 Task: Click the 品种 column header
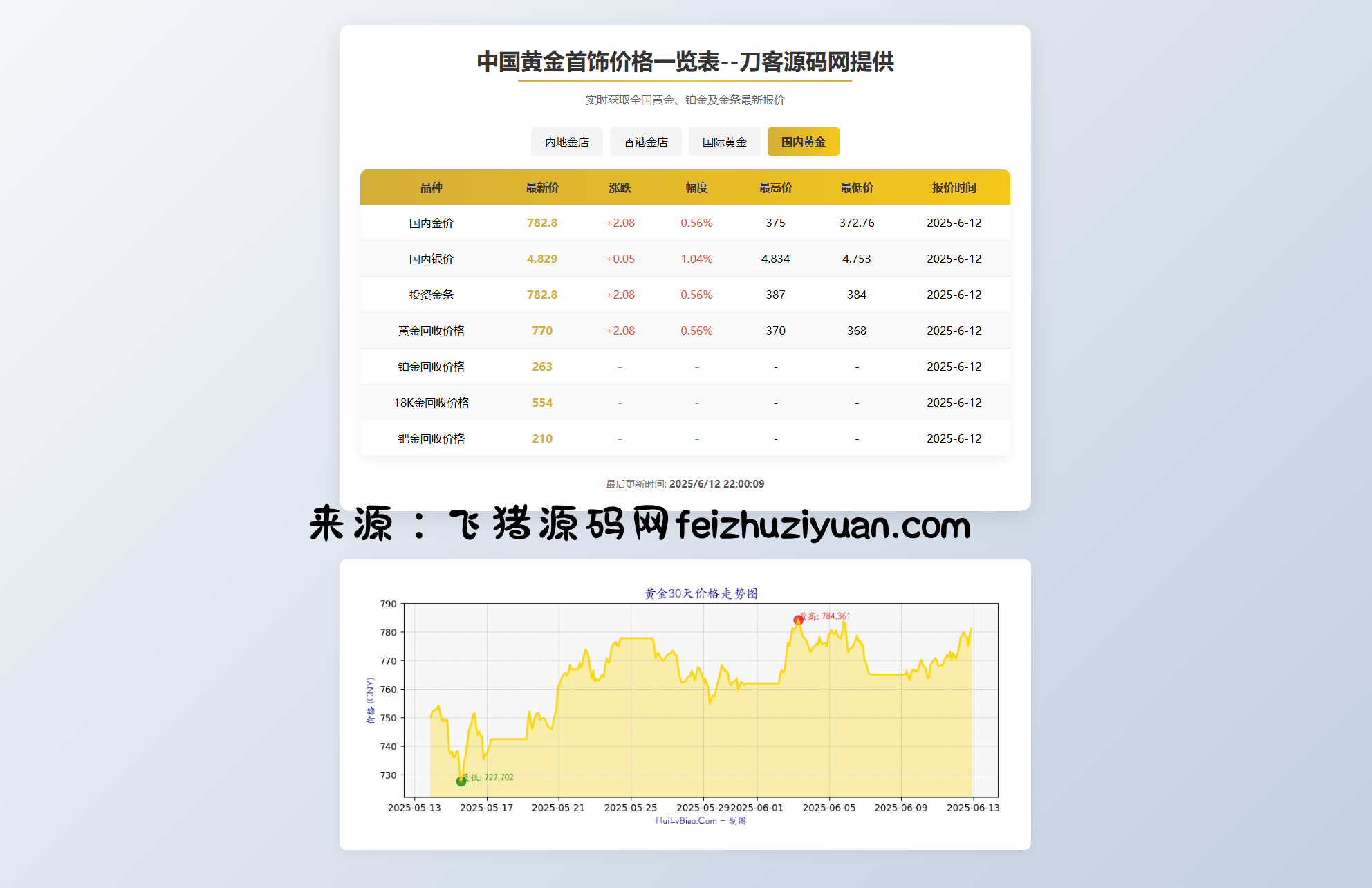[x=431, y=187]
